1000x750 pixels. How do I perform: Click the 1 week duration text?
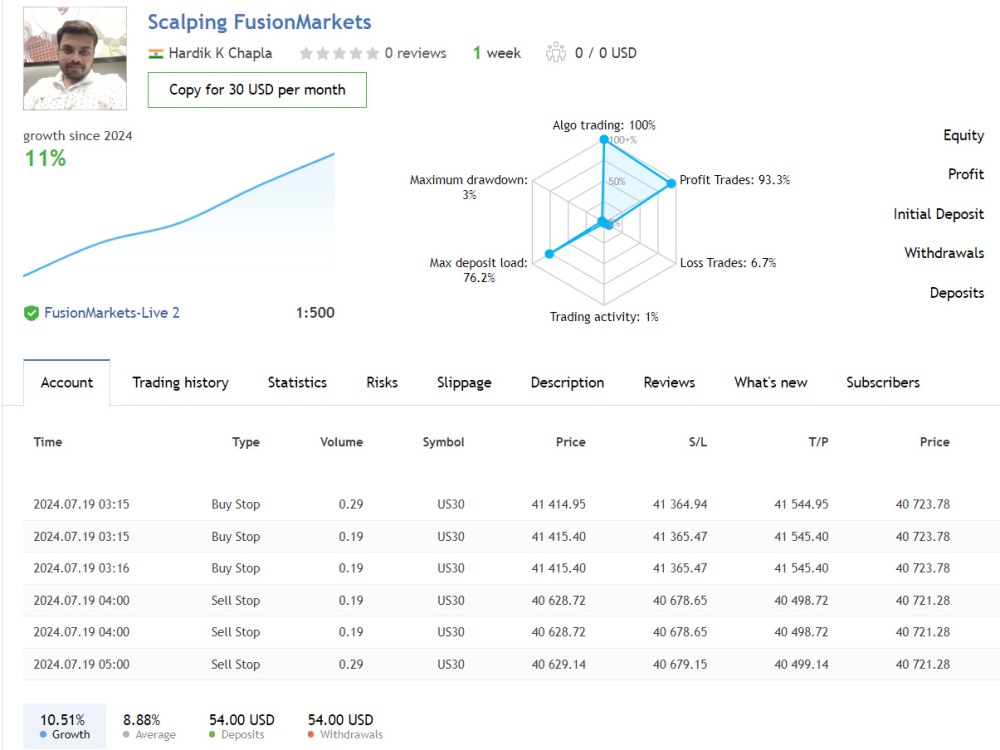[497, 53]
